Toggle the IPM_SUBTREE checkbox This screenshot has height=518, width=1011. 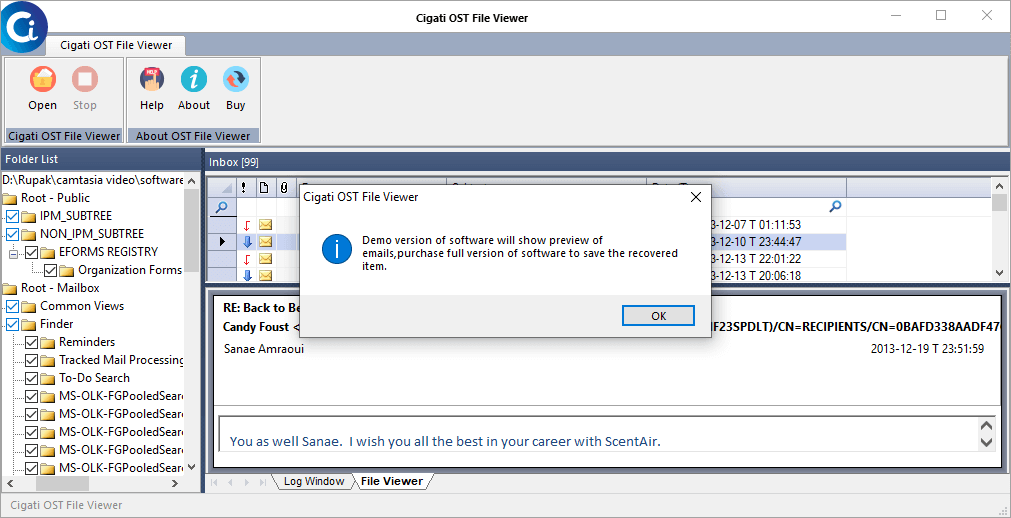pyautogui.click(x=12, y=215)
